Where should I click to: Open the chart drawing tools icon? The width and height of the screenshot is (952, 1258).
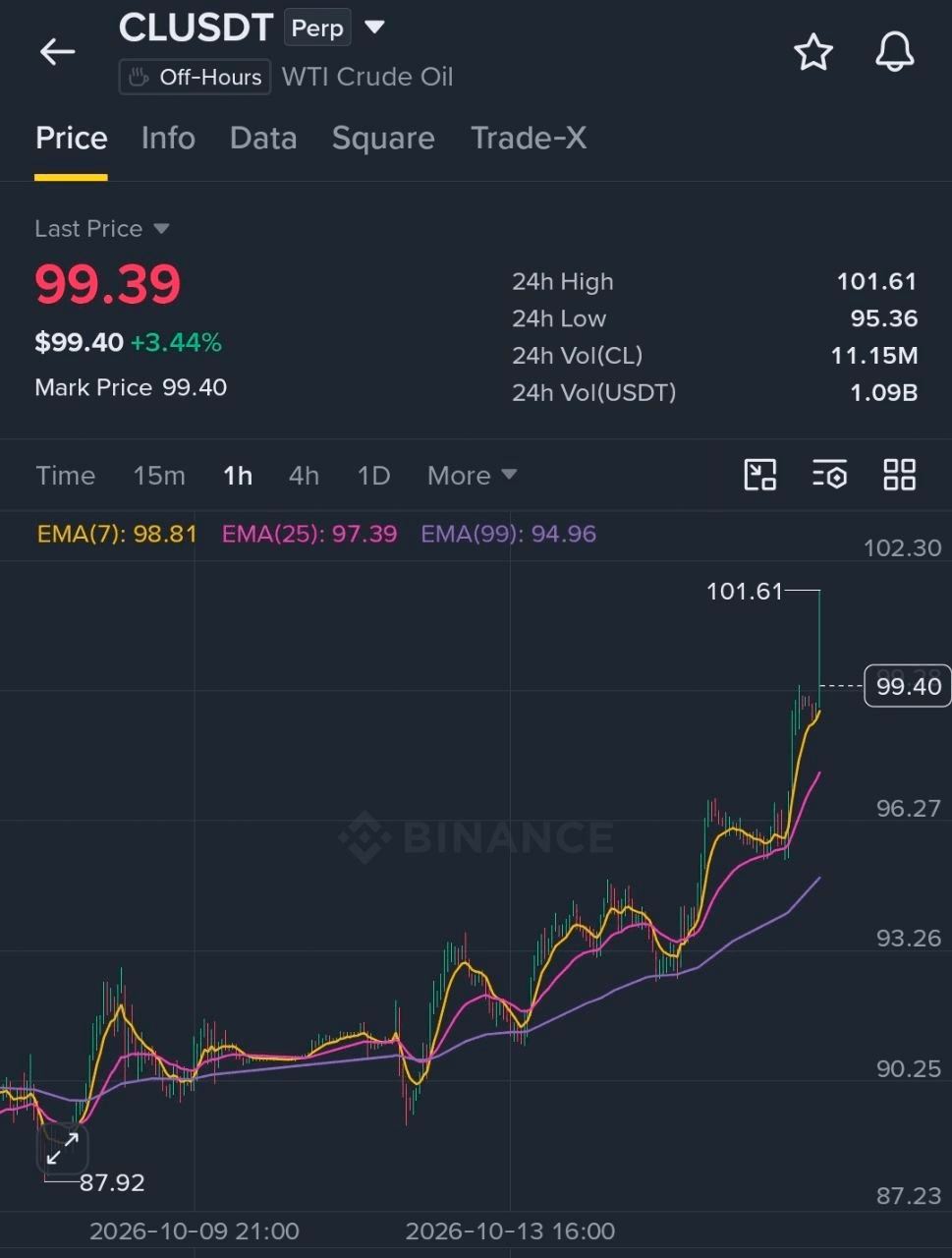click(x=759, y=475)
